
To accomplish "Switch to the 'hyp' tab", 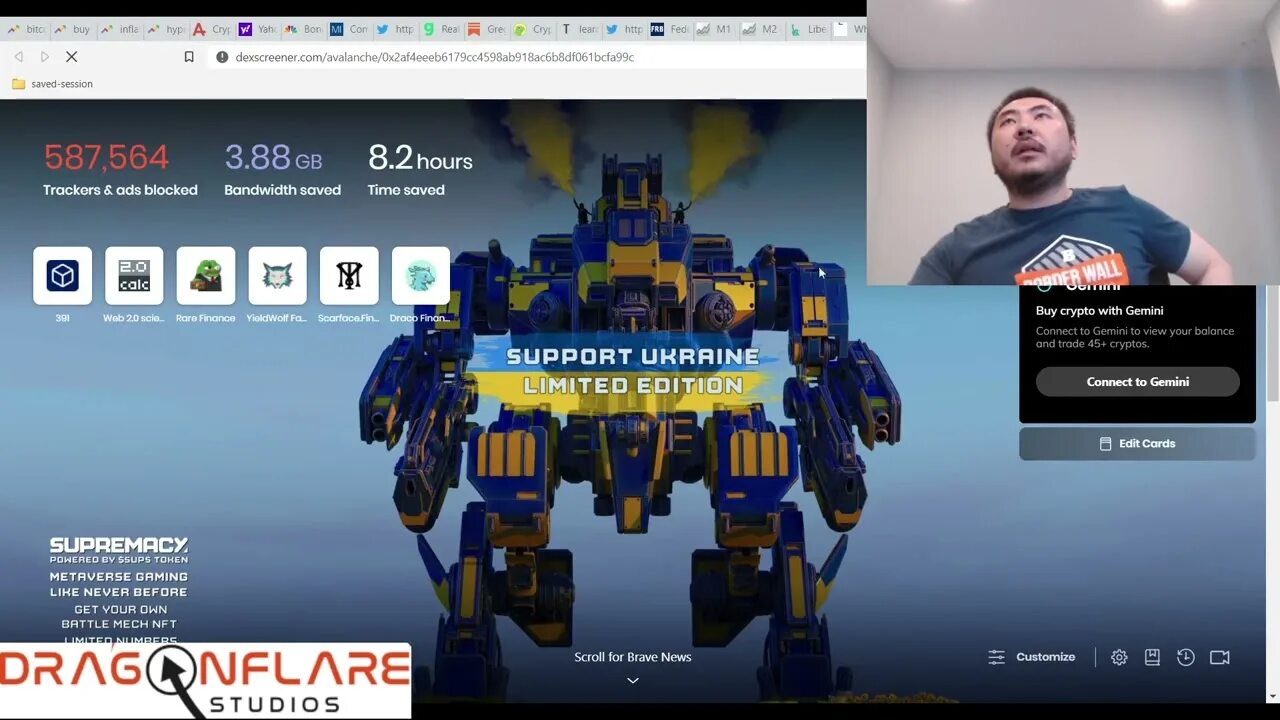I will [x=165, y=29].
